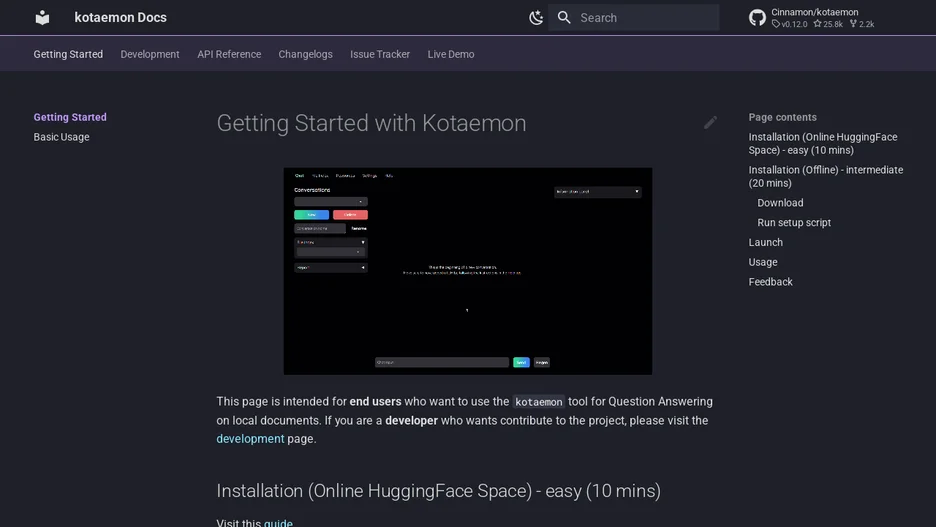Viewport: 936px width, 527px height.
Task: Go to Usage in page contents
Action: pyautogui.click(x=763, y=261)
